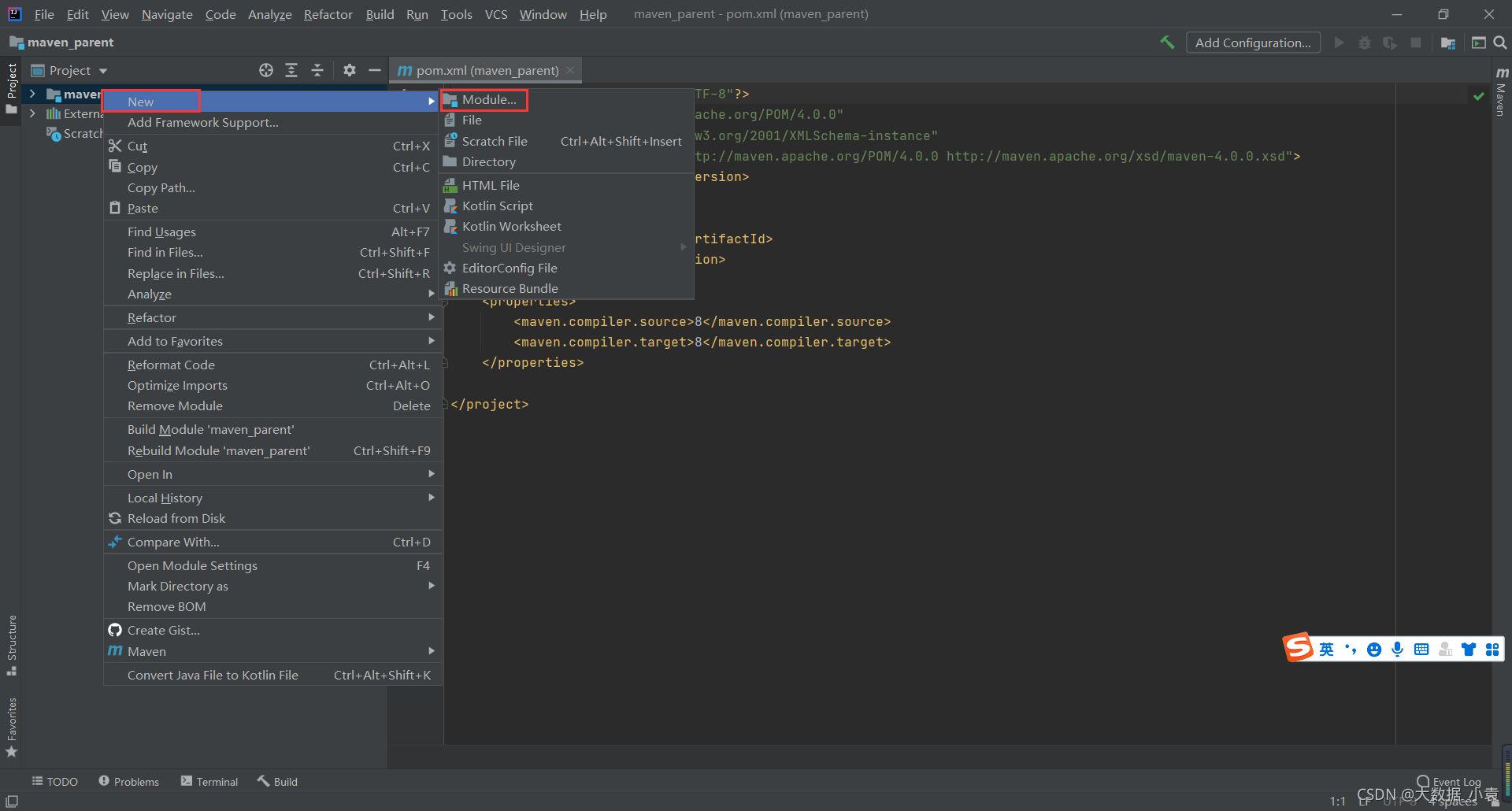Select Directory in New submenu
Viewport: 1512px width, 811px height.
point(566,161)
